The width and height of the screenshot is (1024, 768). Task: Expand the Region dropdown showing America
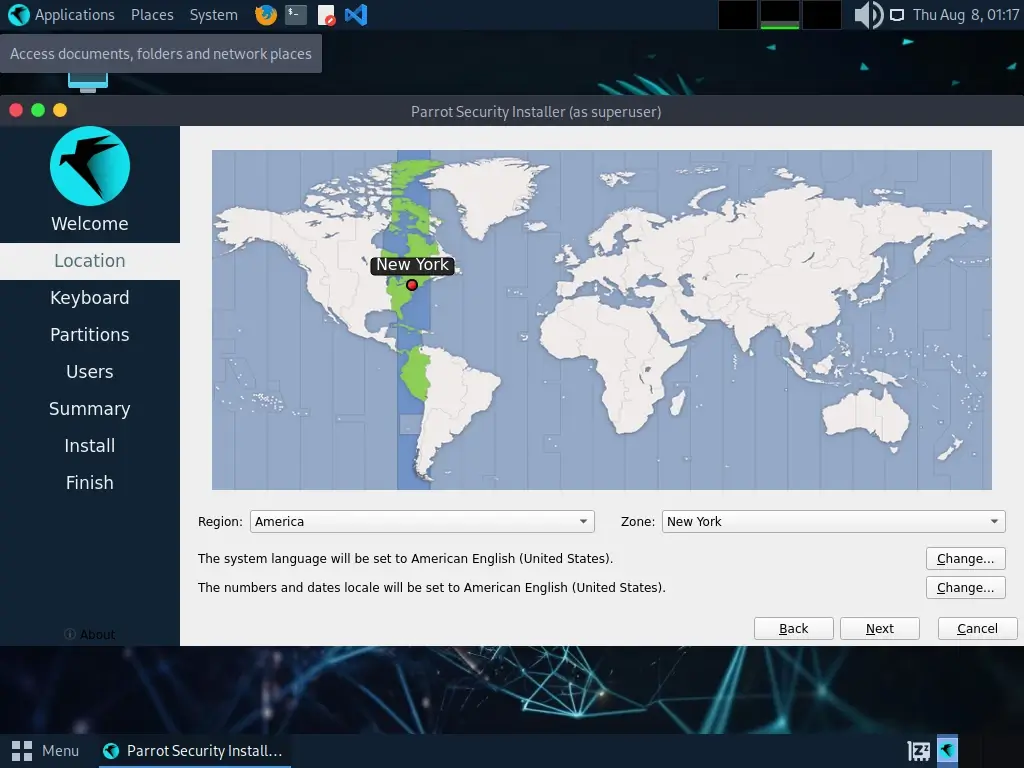[422, 521]
